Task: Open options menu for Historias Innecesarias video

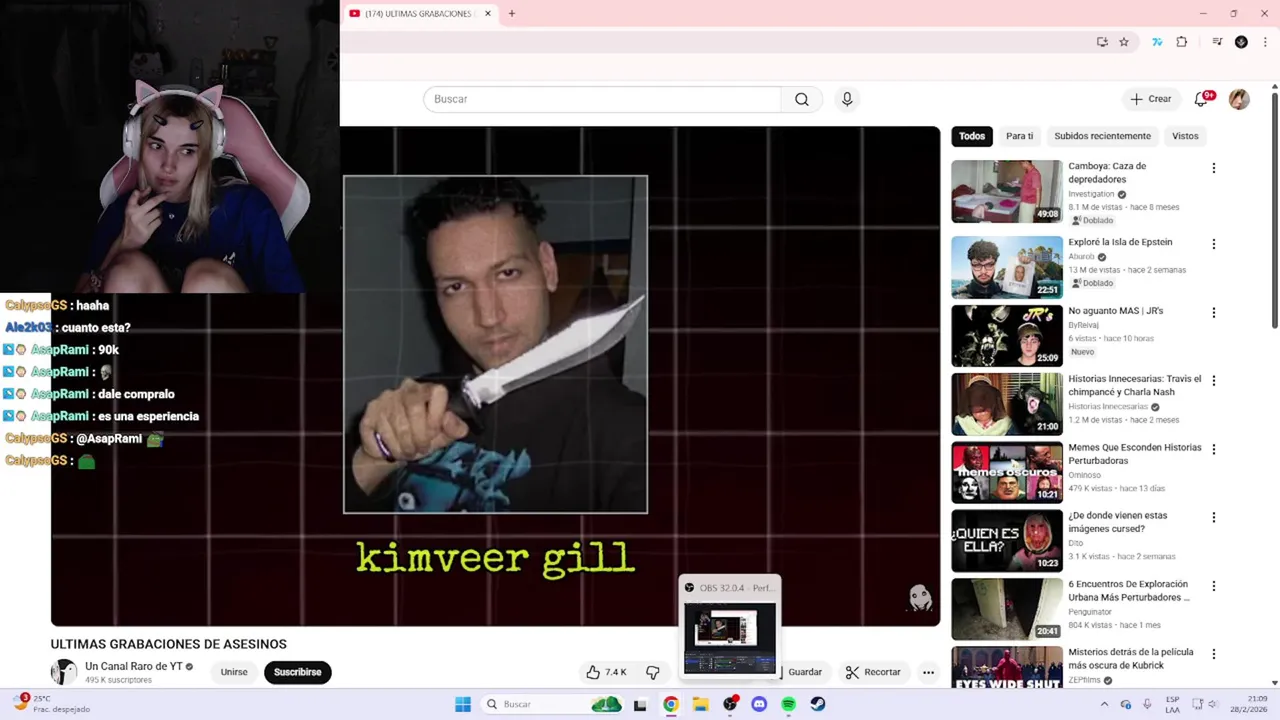Action: [x=1214, y=380]
